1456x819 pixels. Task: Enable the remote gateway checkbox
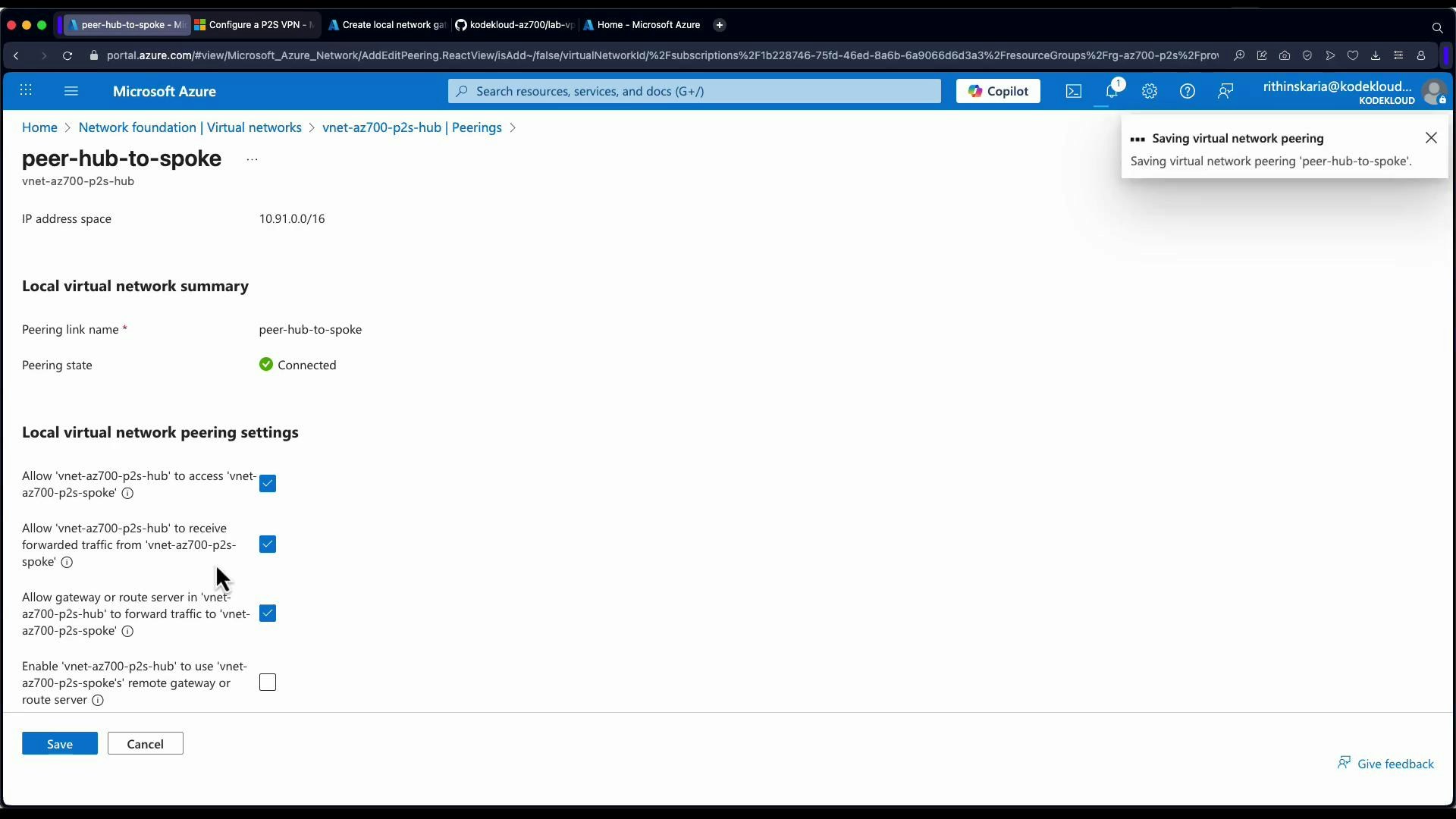tap(267, 682)
